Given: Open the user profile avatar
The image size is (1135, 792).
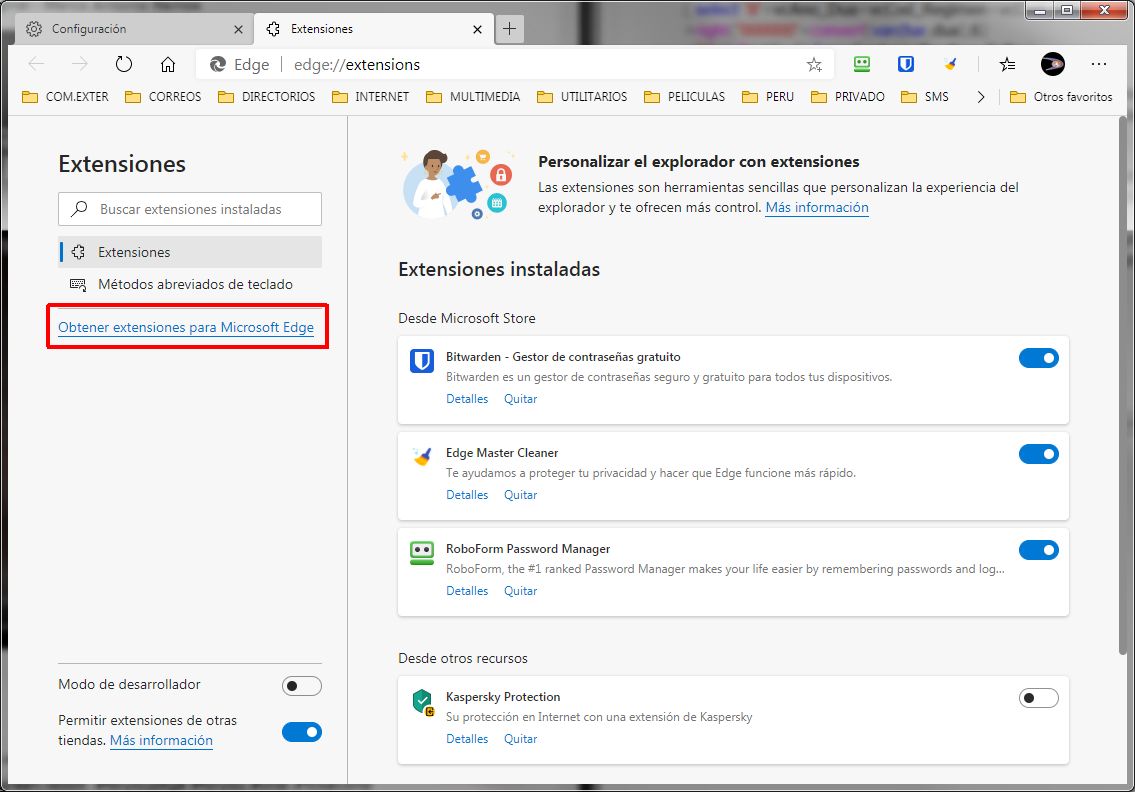Looking at the screenshot, I should (1052, 64).
